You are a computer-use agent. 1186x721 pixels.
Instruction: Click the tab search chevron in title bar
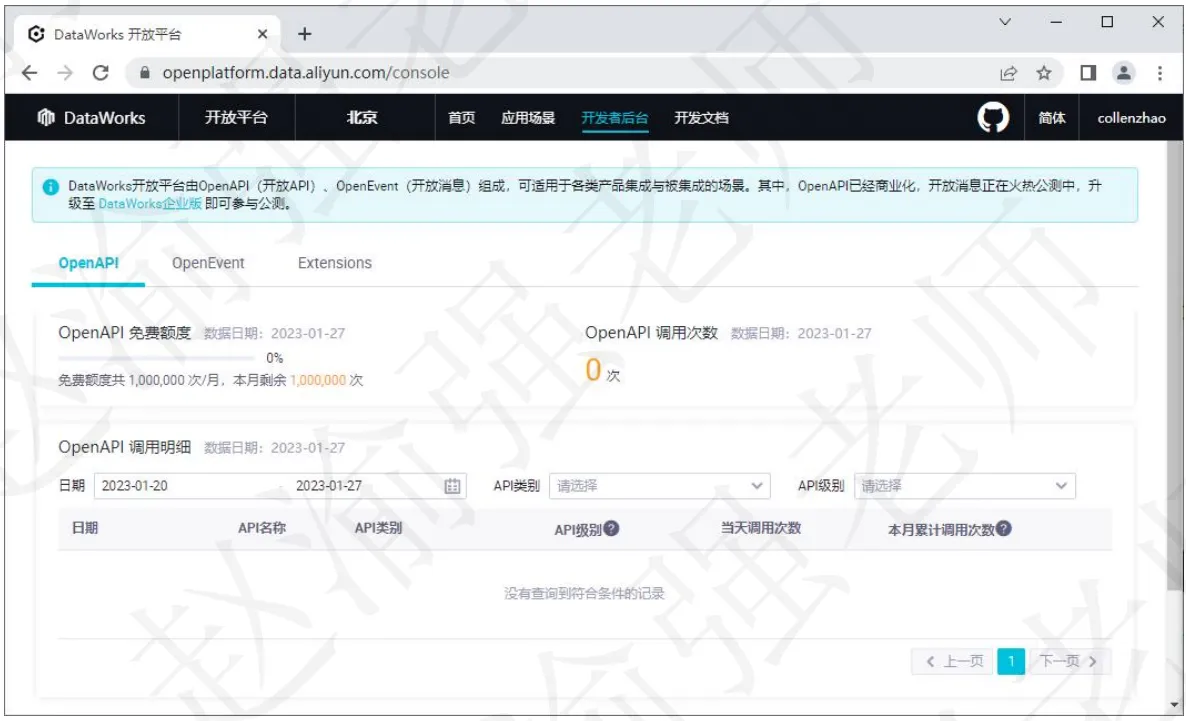coord(1004,22)
